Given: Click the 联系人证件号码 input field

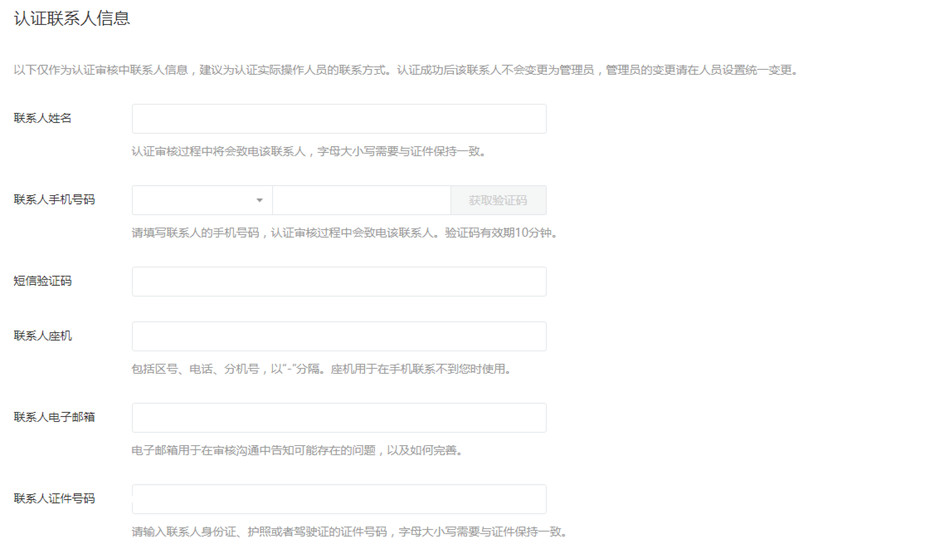Looking at the screenshot, I should (x=339, y=499).
